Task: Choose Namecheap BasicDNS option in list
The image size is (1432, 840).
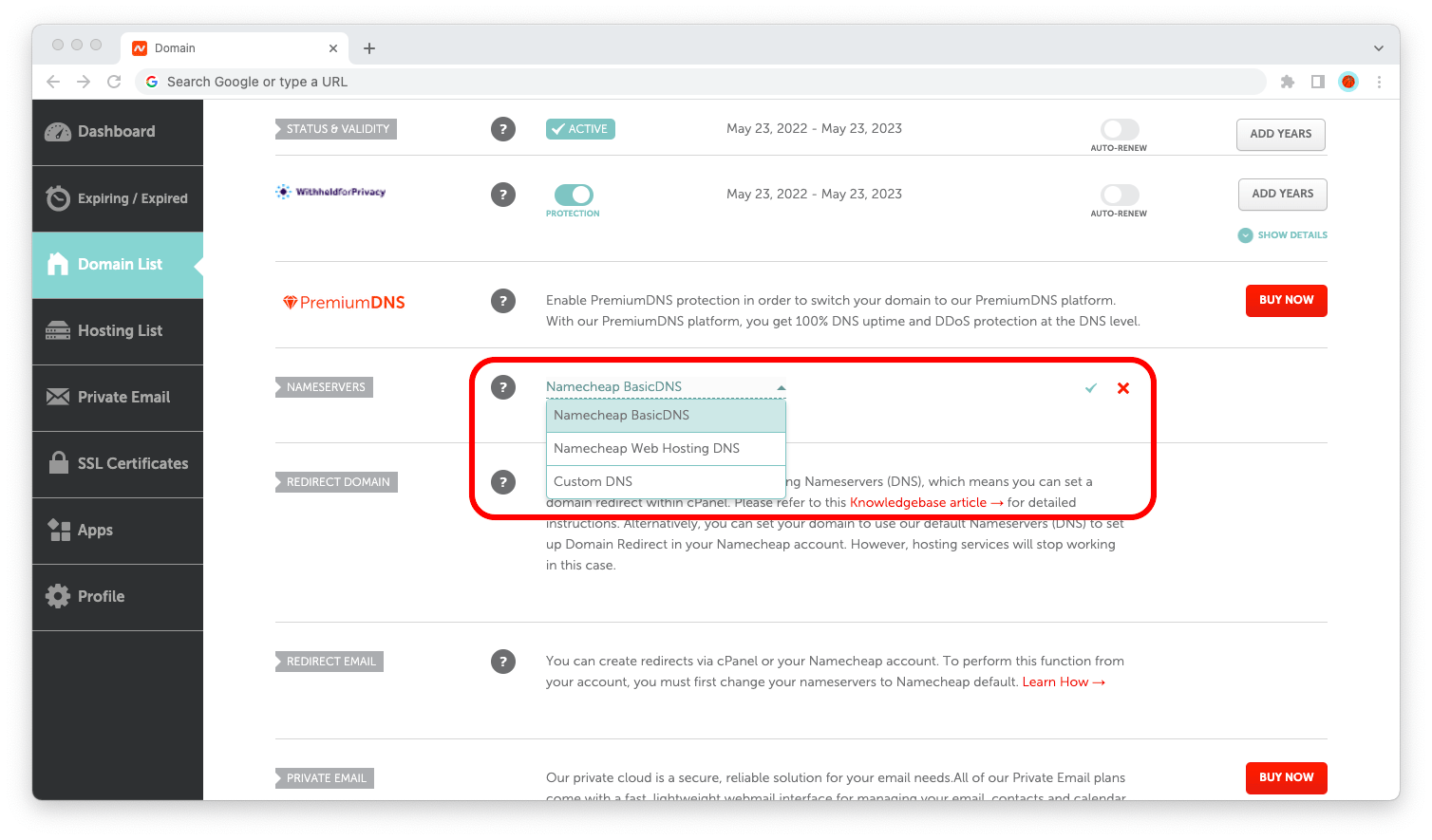Action: coord(666,416)
